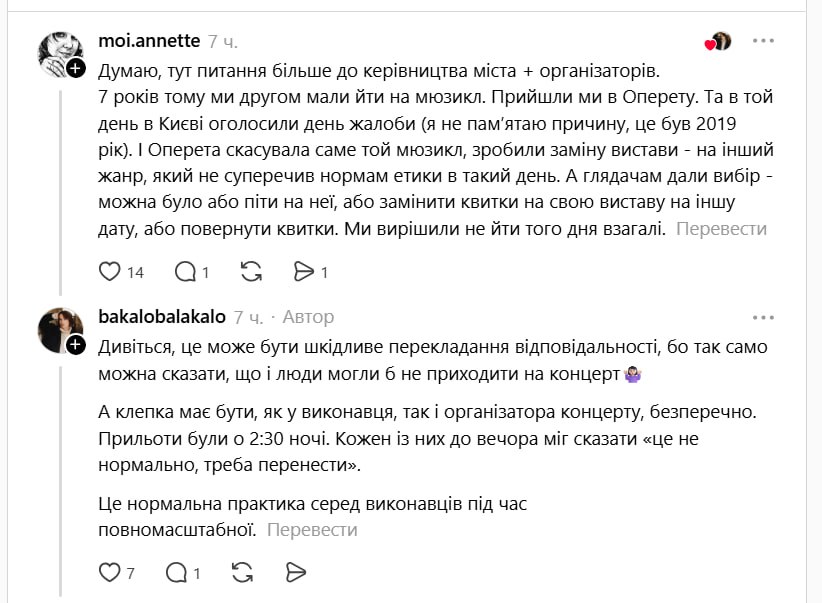The image size is (822, 603).
Task: Open the 7 ч. timestamp on moi.annette's comment
Action: click(223, 41)
